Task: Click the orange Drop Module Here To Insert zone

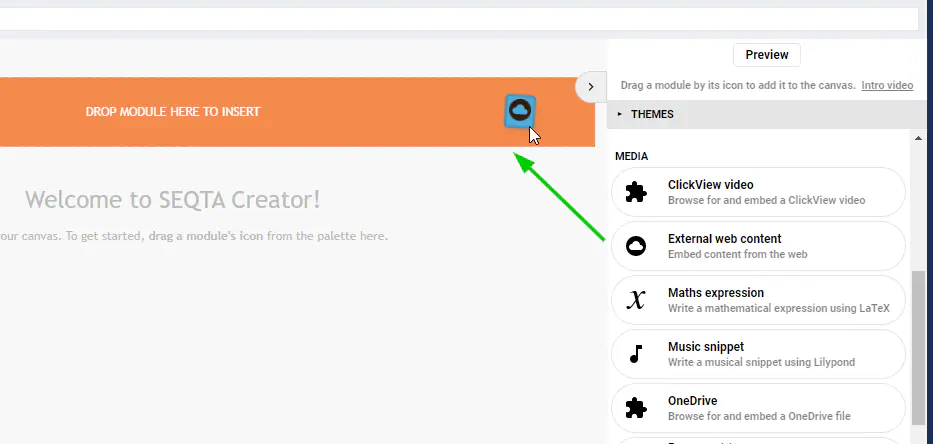Action: pyautogui.click(x=297, y=112)
